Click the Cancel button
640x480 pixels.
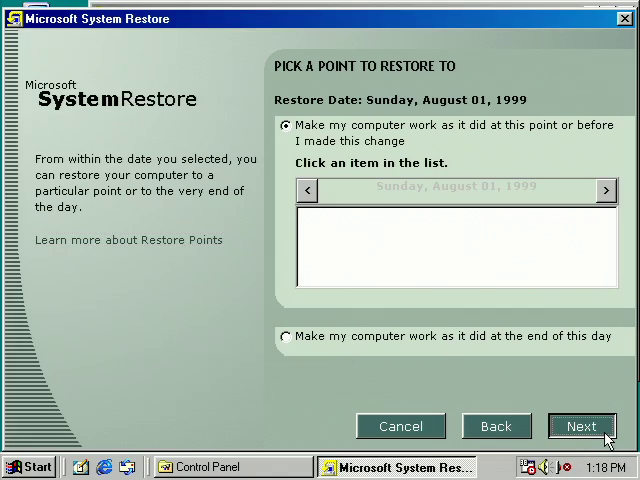401,426
